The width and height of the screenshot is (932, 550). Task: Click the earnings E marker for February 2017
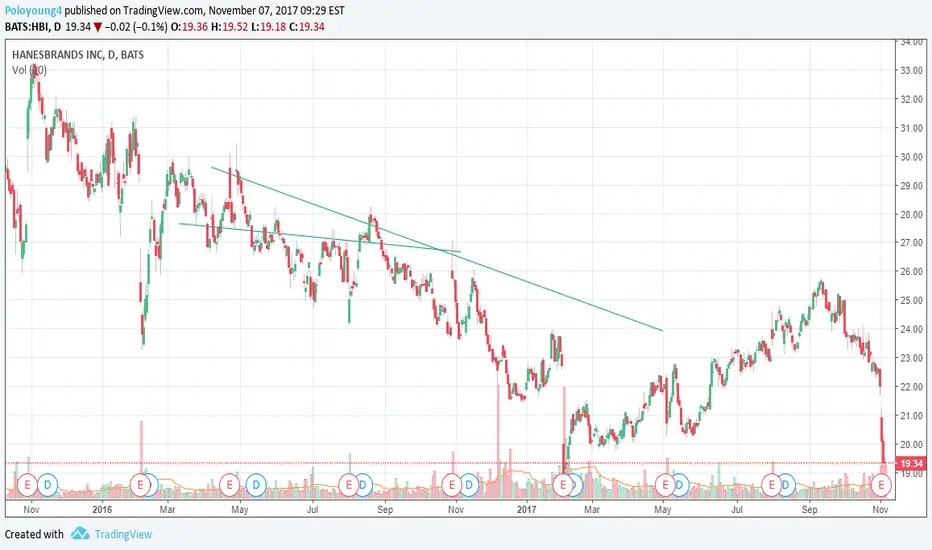[x=562, y=485]
